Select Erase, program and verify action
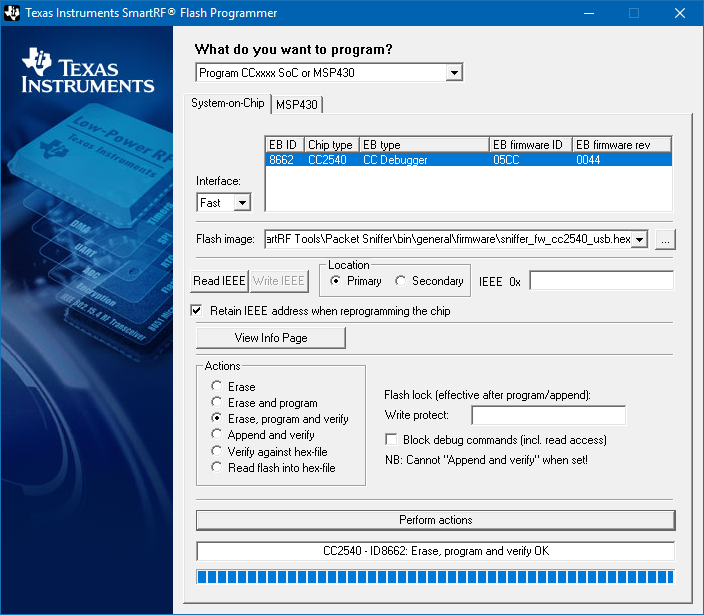The image size is (704, 615). pyautogui.click(x=216, y=418)
